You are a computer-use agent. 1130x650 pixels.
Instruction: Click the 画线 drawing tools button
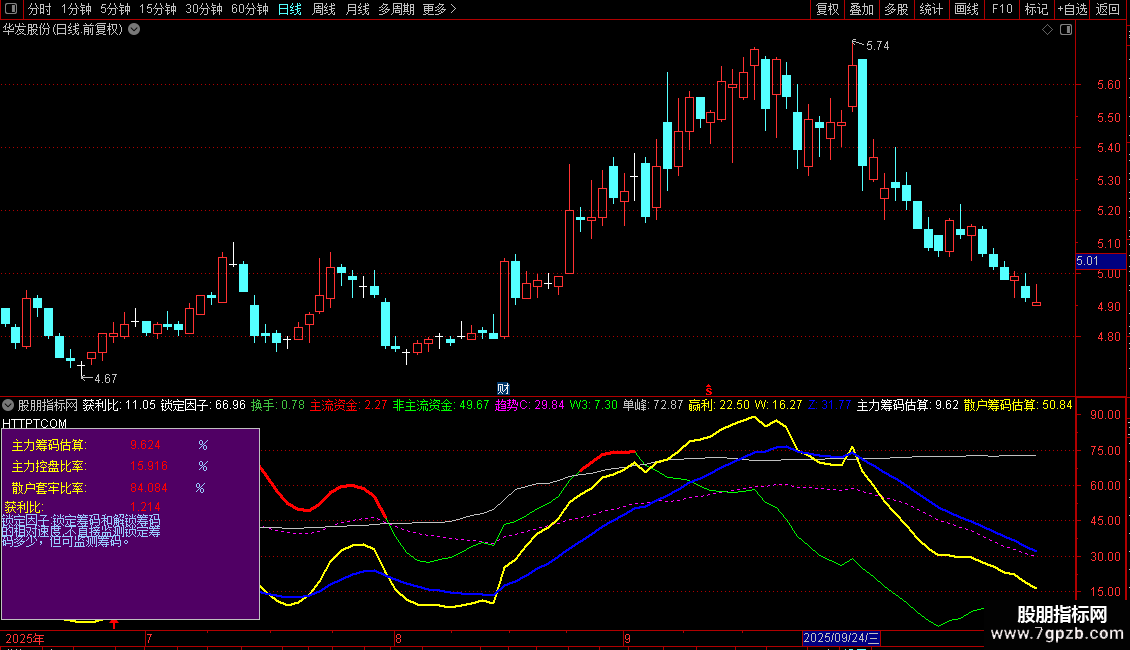coord(966,9)
